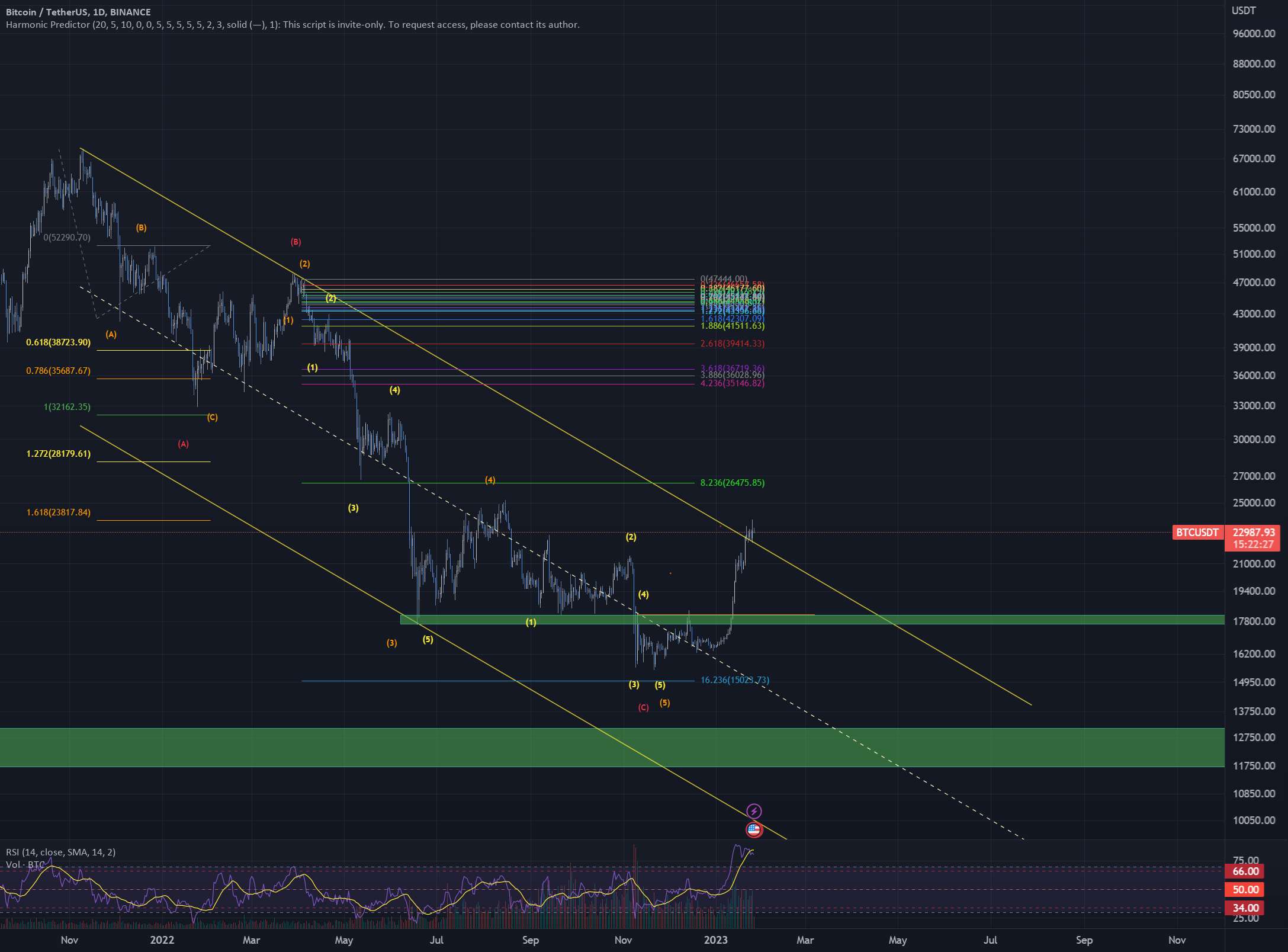Select the 4.236(35146.82) pink extension label
Image resolution: width=1288 pixels, height=952 pixels.
(x=733, y=383)
